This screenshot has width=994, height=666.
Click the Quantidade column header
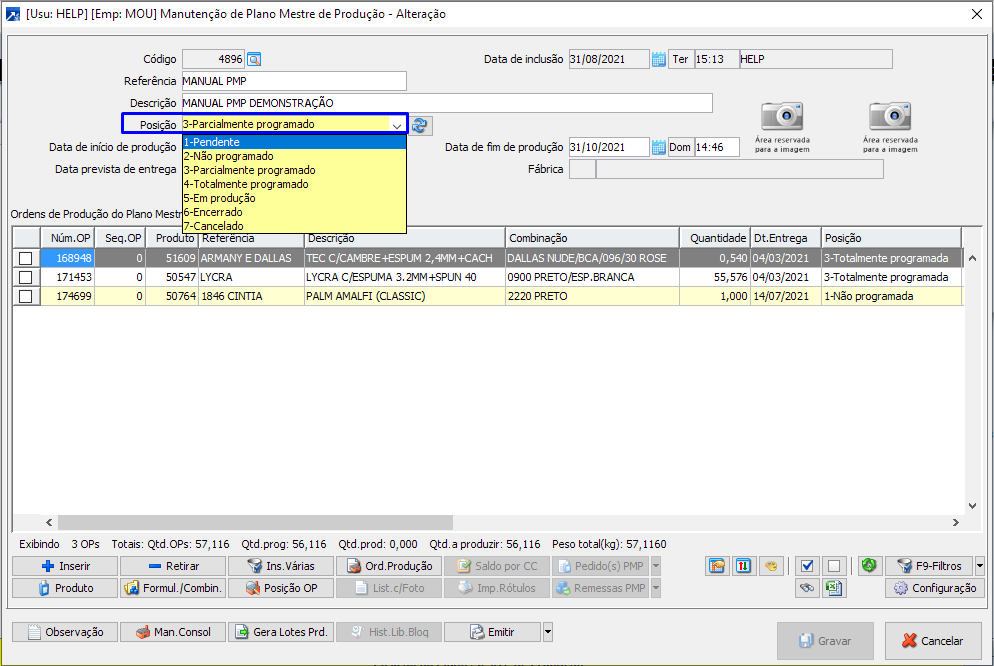pos(715,238)
